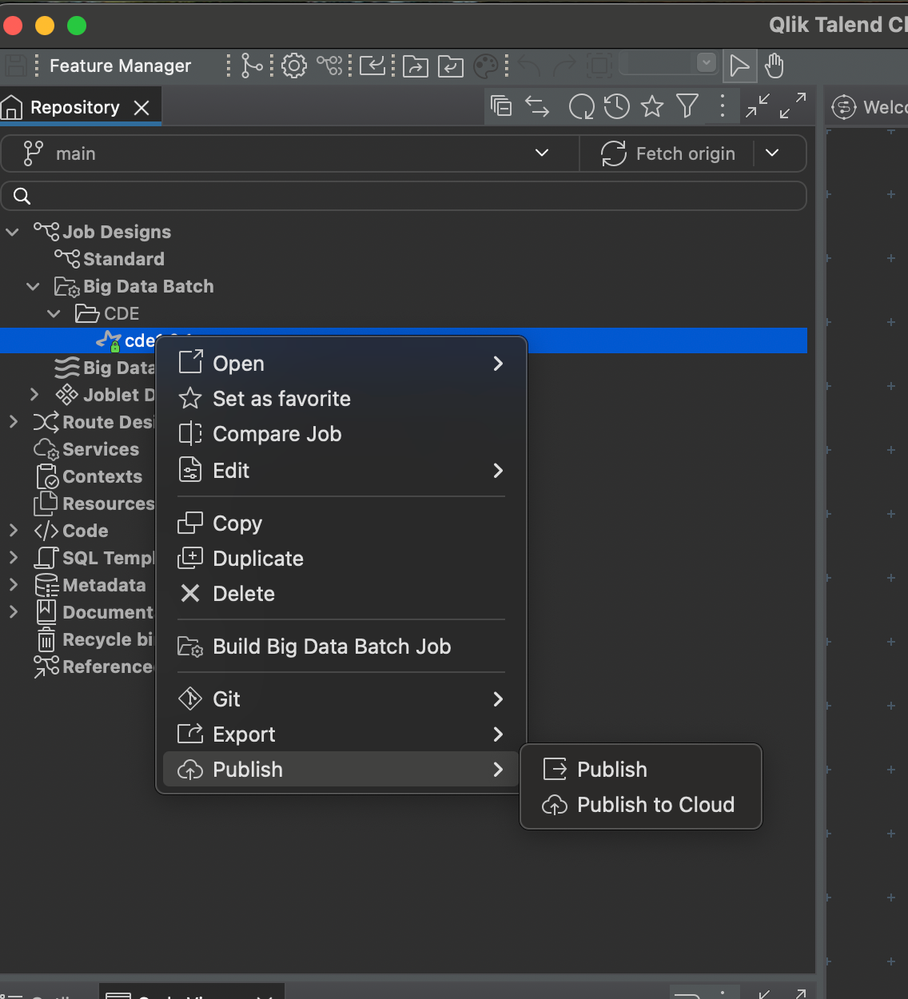Select the Standard jobs node
The height and width of the screenshot is (999, 908).
pyautogui.click(x=124, y=259)
